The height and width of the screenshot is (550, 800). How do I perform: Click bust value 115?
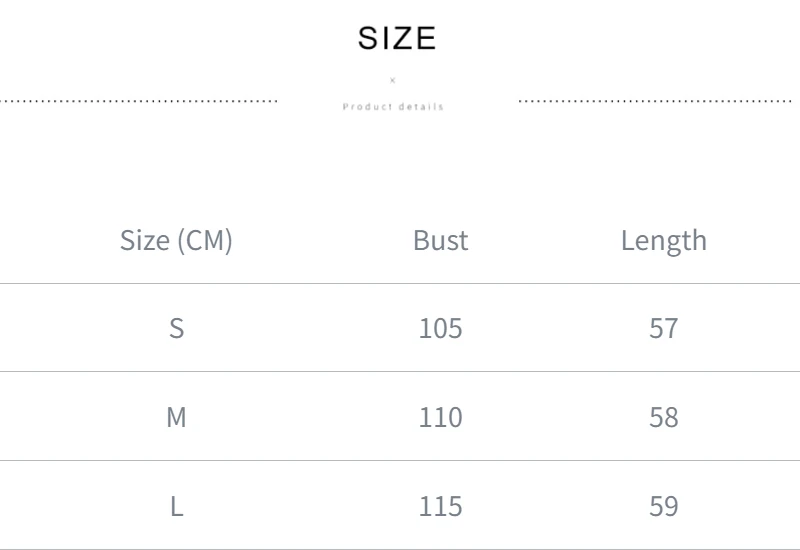point(440,507)
